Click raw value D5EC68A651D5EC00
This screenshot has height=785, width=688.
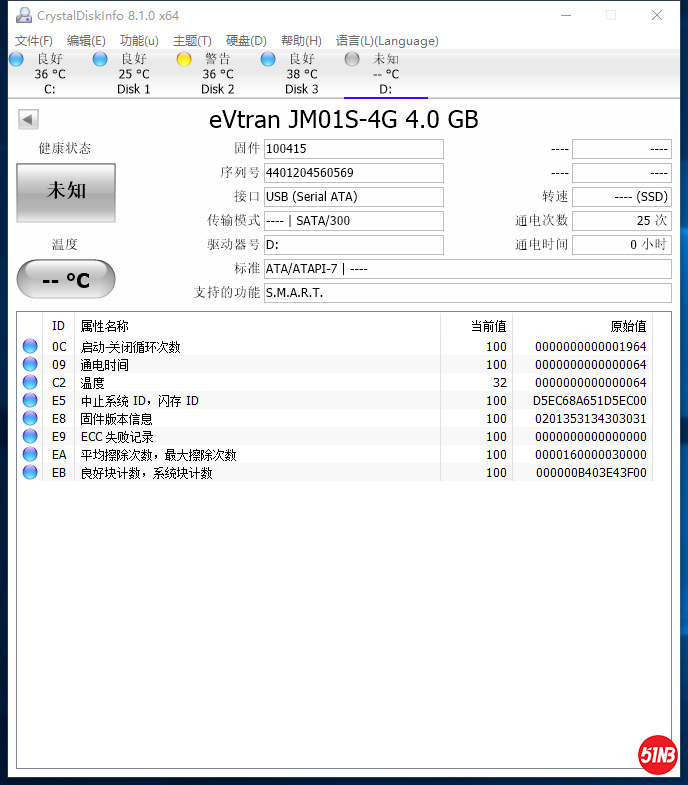(589, 401)
